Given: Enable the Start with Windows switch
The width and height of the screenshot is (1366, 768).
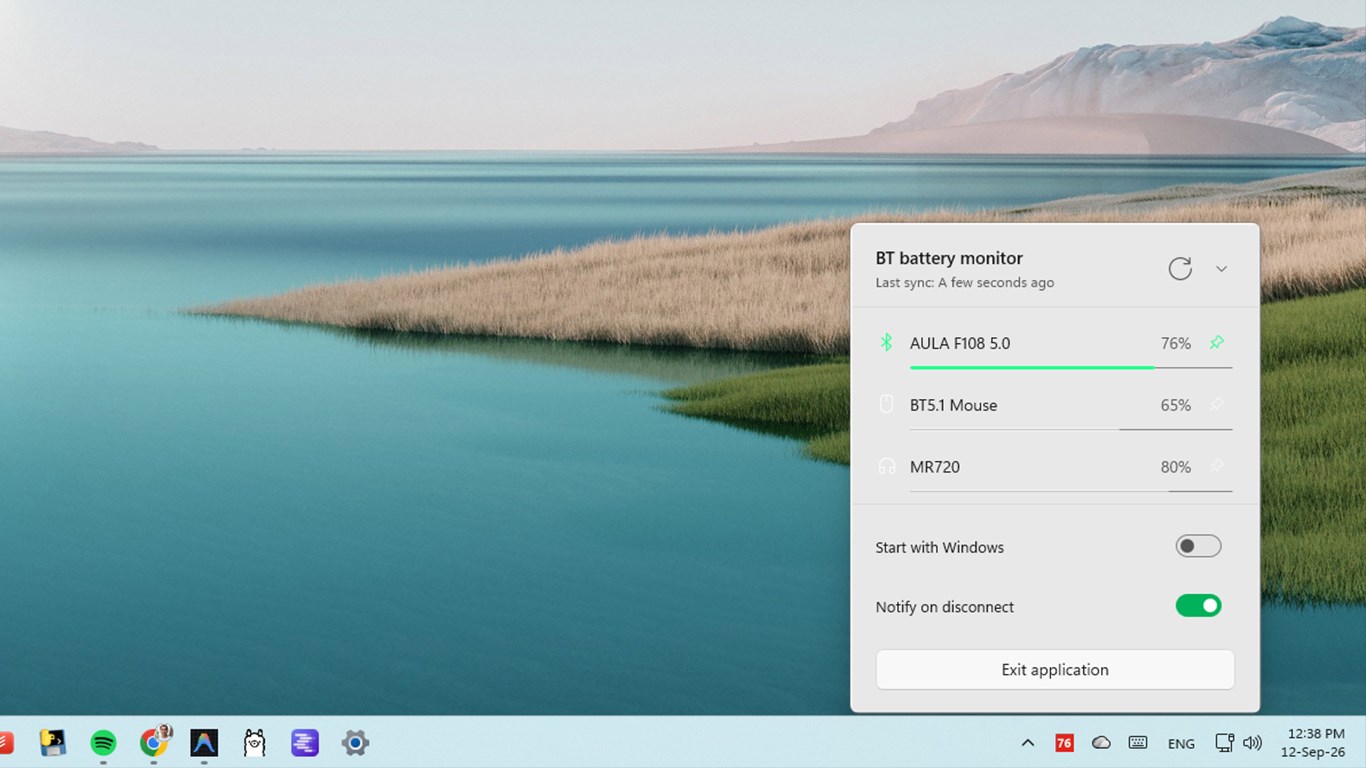Looking at the screenshot, I should (1198, 546).
